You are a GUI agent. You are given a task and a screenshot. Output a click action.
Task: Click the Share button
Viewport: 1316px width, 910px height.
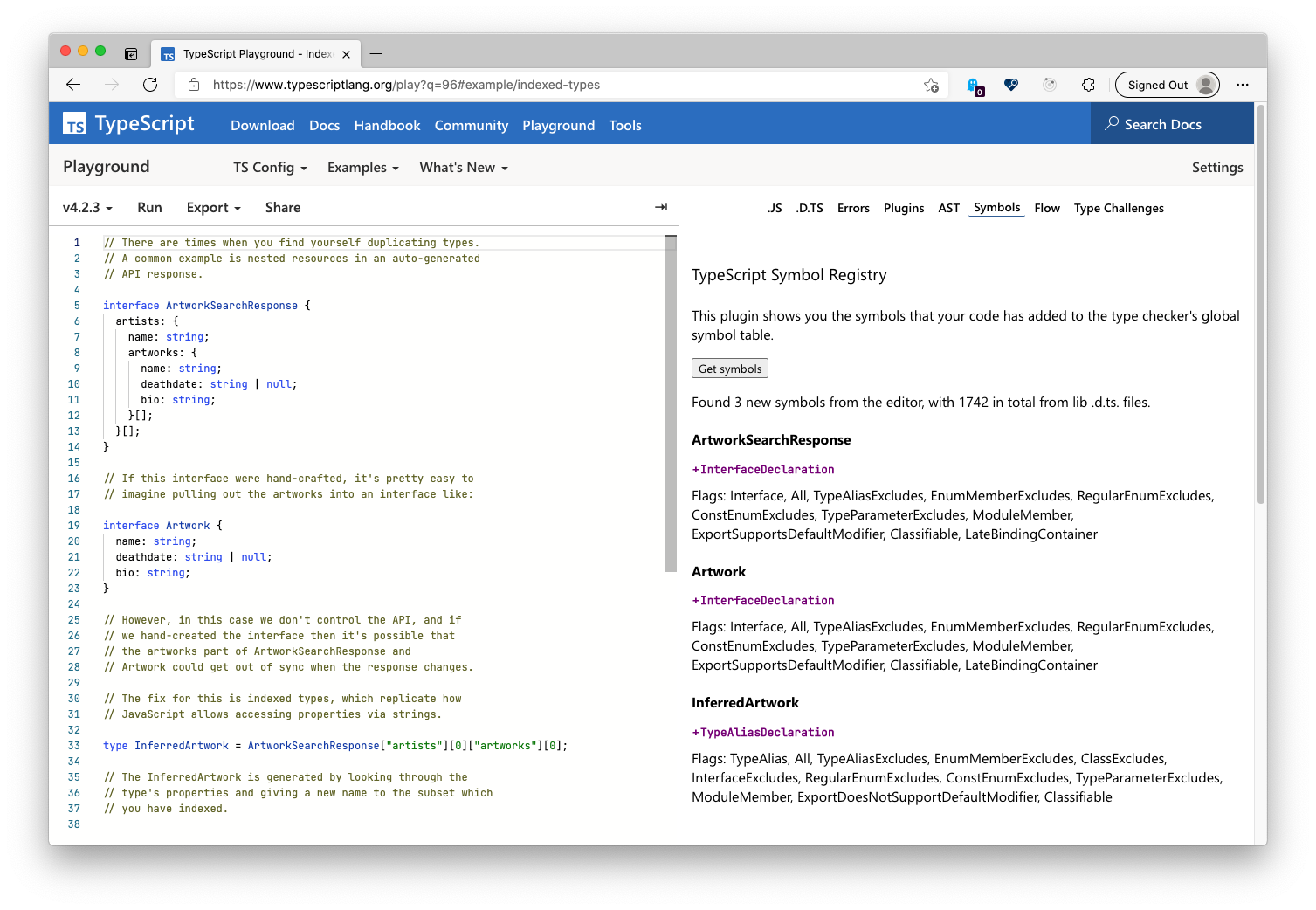(x=283, y=208)
